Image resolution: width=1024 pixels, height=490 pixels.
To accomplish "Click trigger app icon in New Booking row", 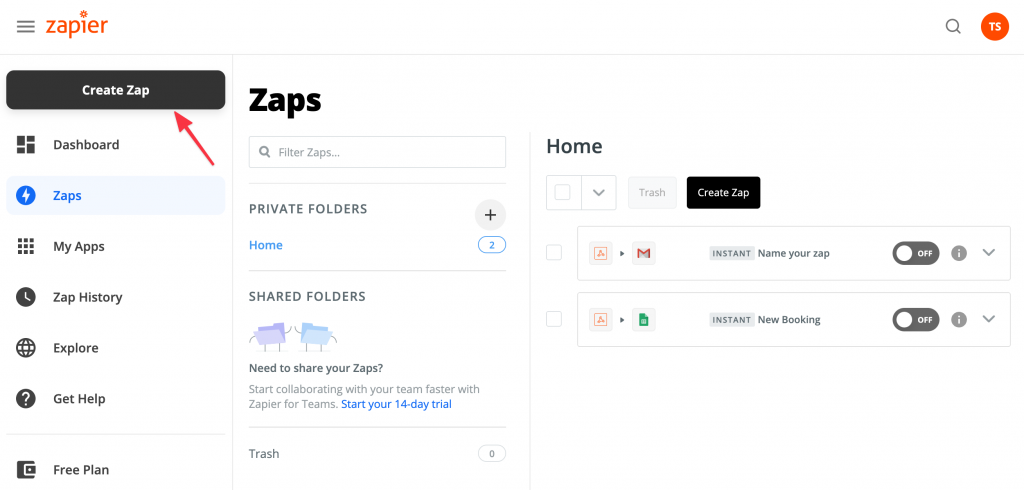I will pyautogui.click(x=601, y=319).
